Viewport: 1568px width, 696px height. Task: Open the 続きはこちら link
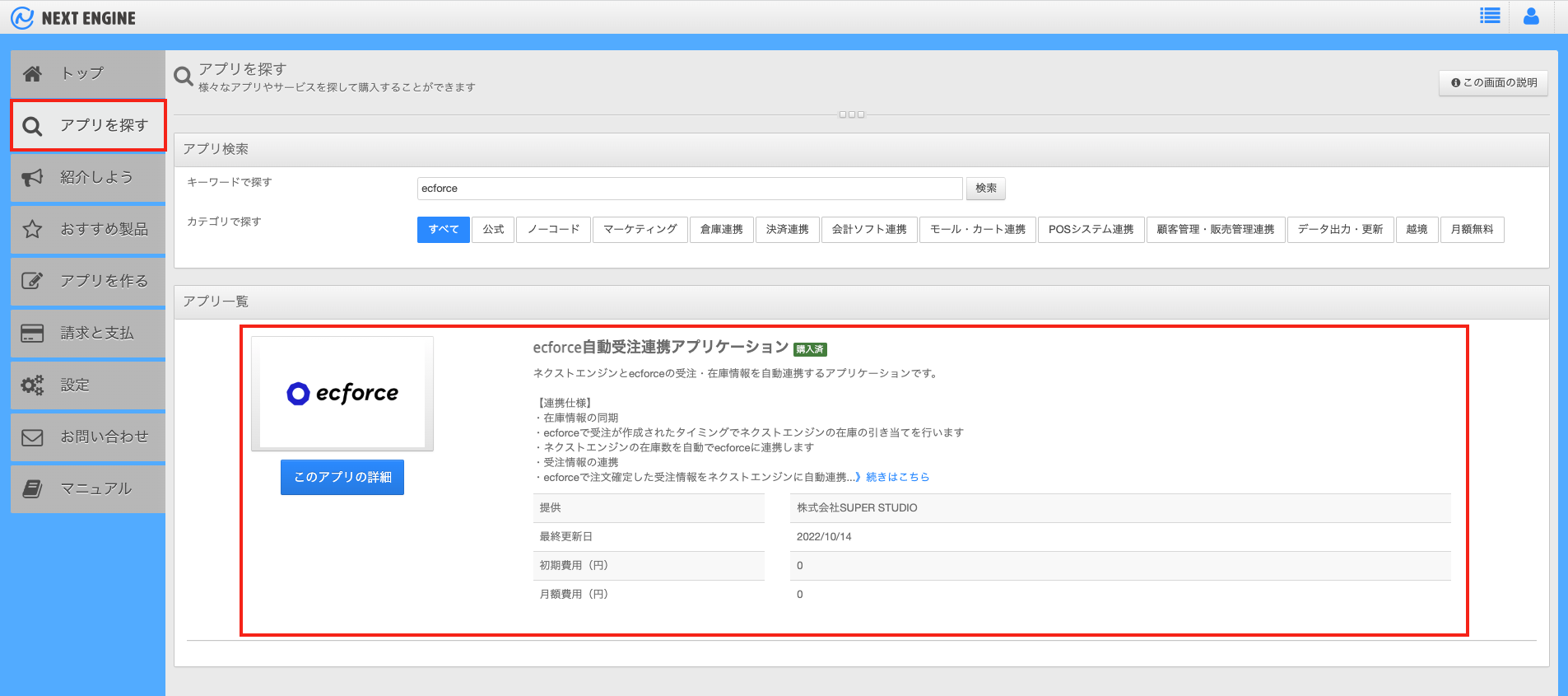click(896, 477)
